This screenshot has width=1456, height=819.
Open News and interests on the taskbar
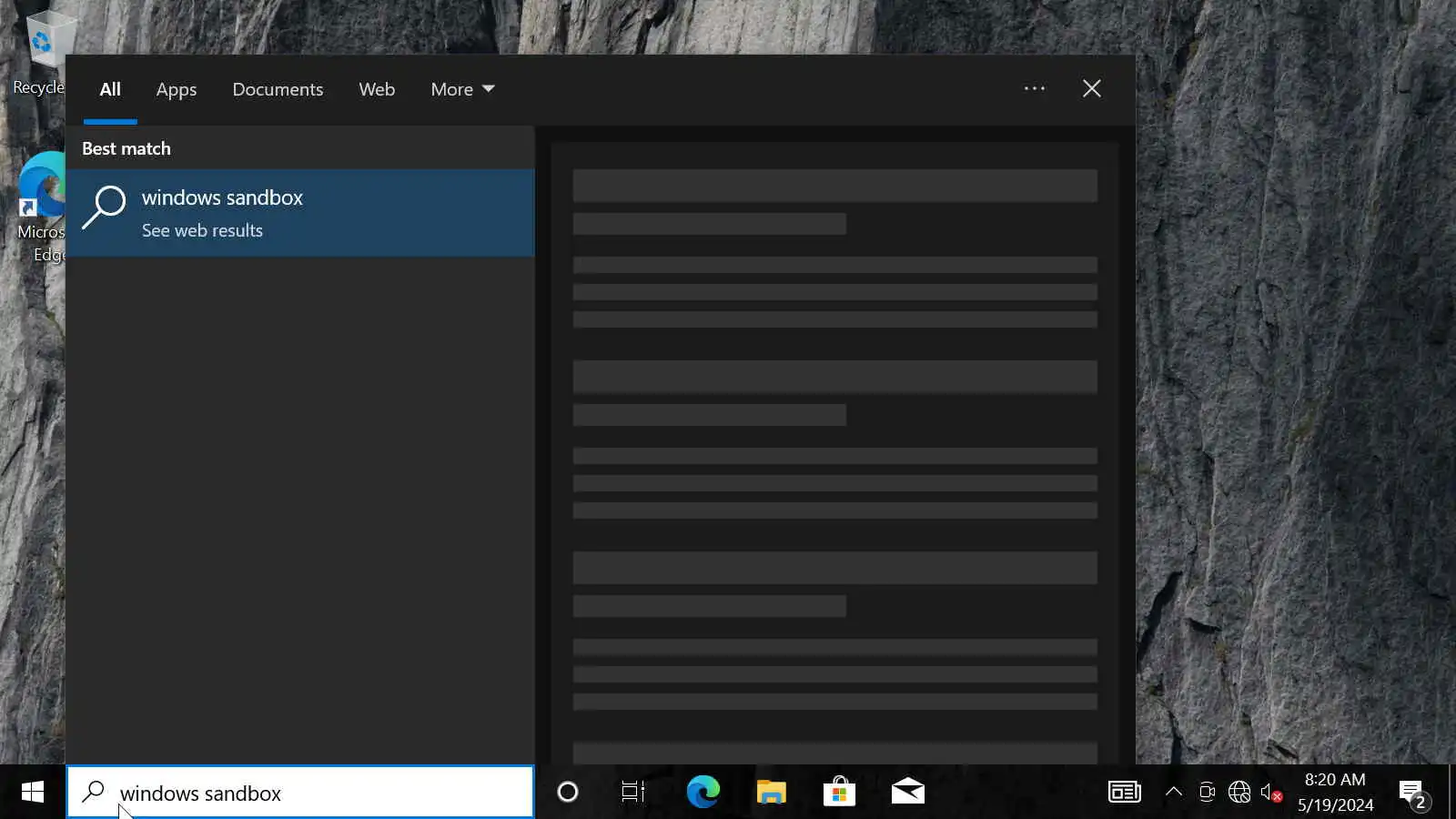(1125, 793)
